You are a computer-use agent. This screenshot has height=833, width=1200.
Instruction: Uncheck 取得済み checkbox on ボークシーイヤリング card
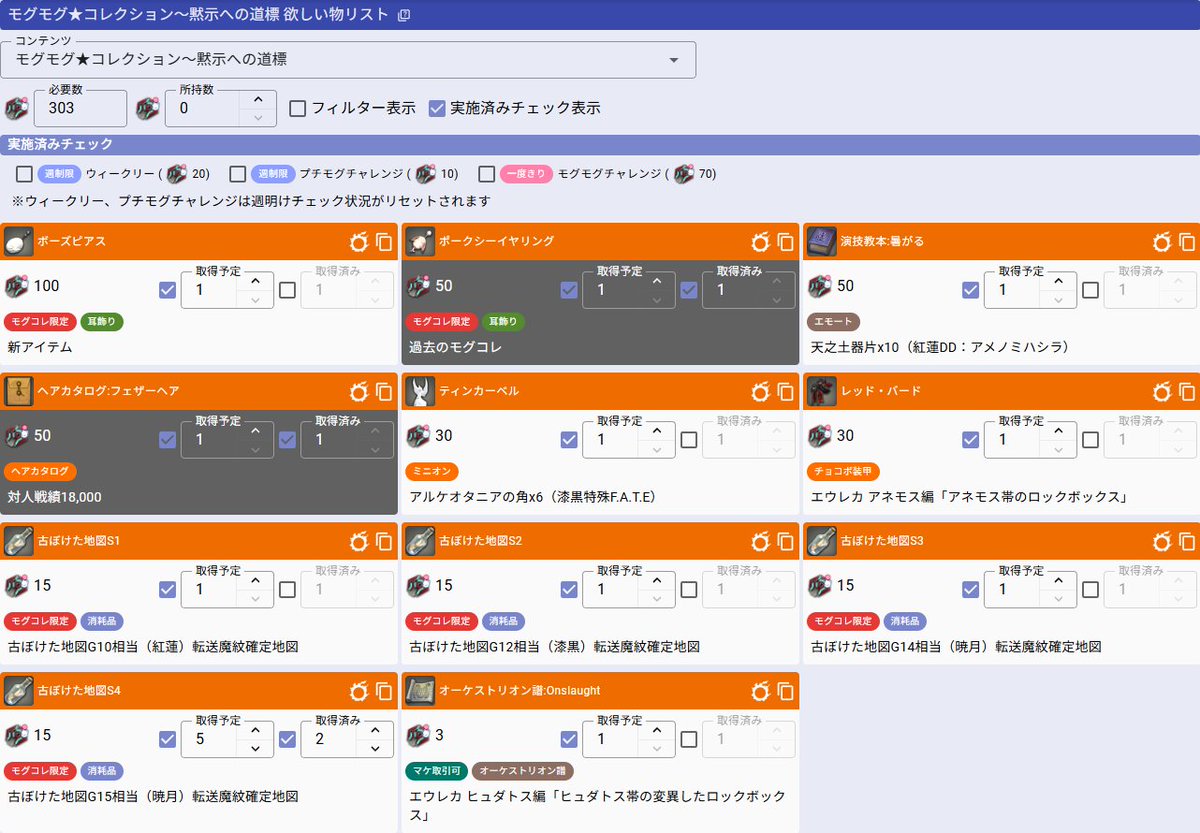tap(689, 290)
